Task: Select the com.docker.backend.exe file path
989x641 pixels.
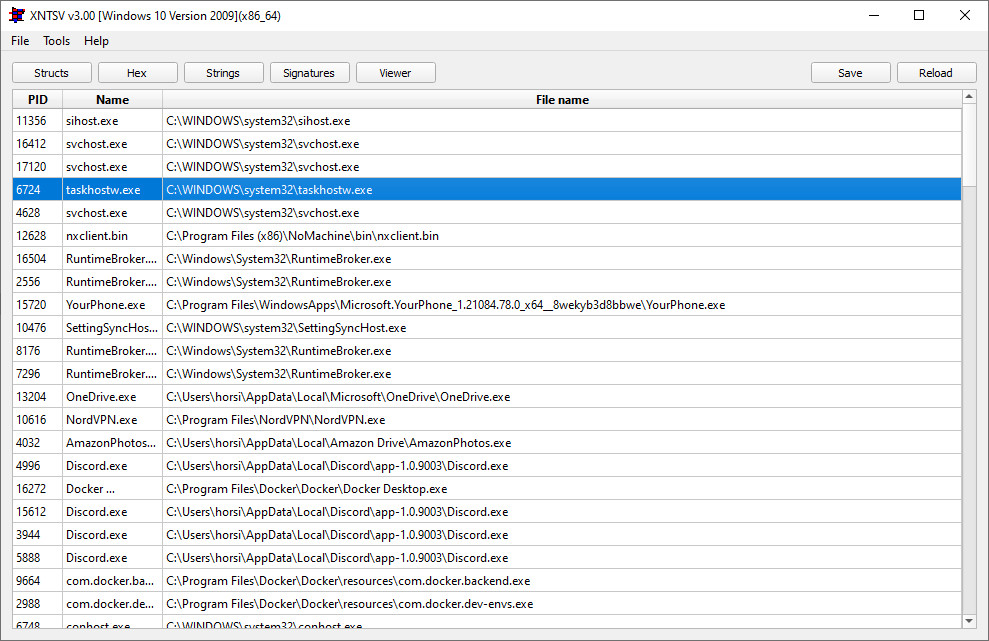Action: 348,581
